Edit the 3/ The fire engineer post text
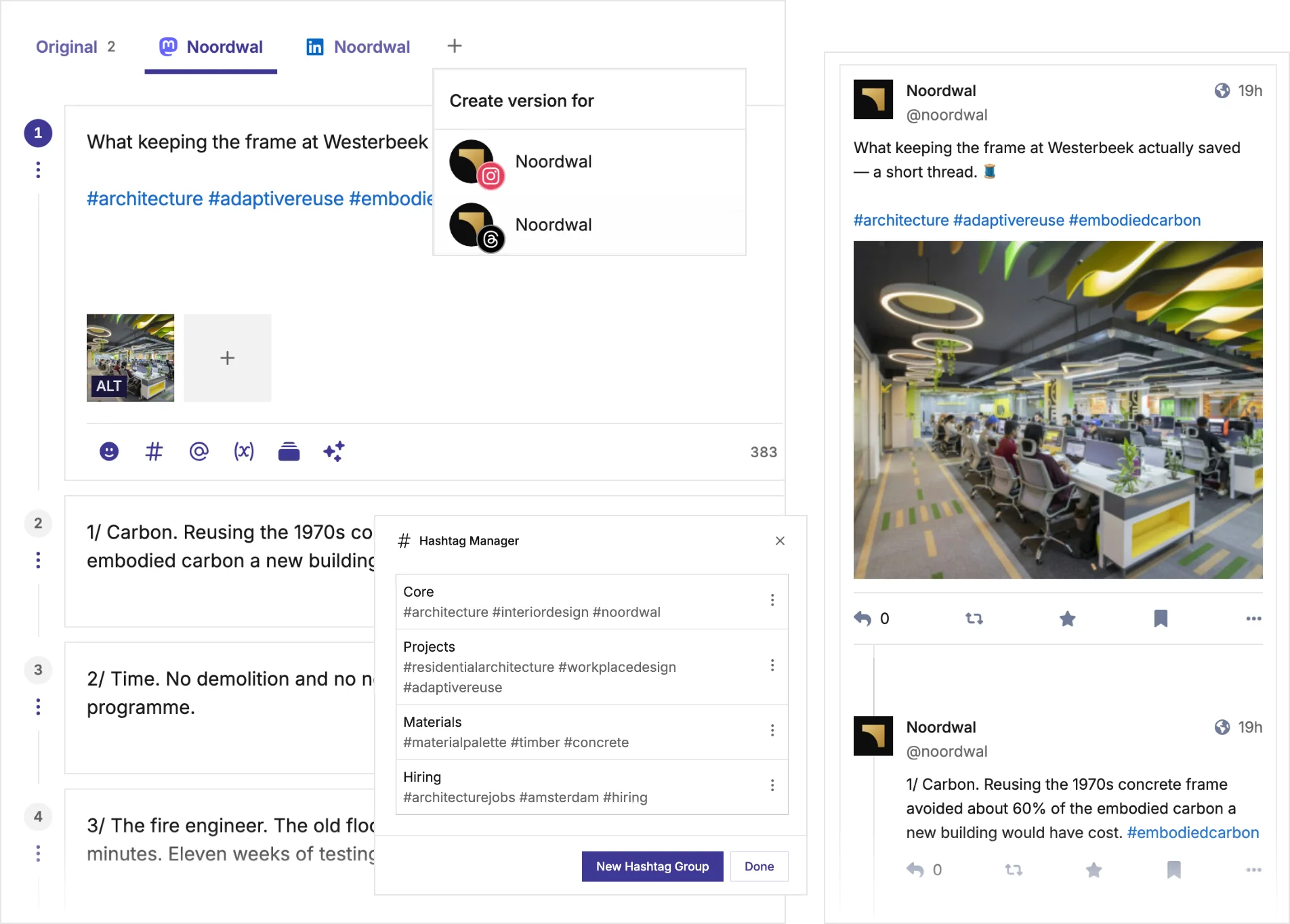 230,840
